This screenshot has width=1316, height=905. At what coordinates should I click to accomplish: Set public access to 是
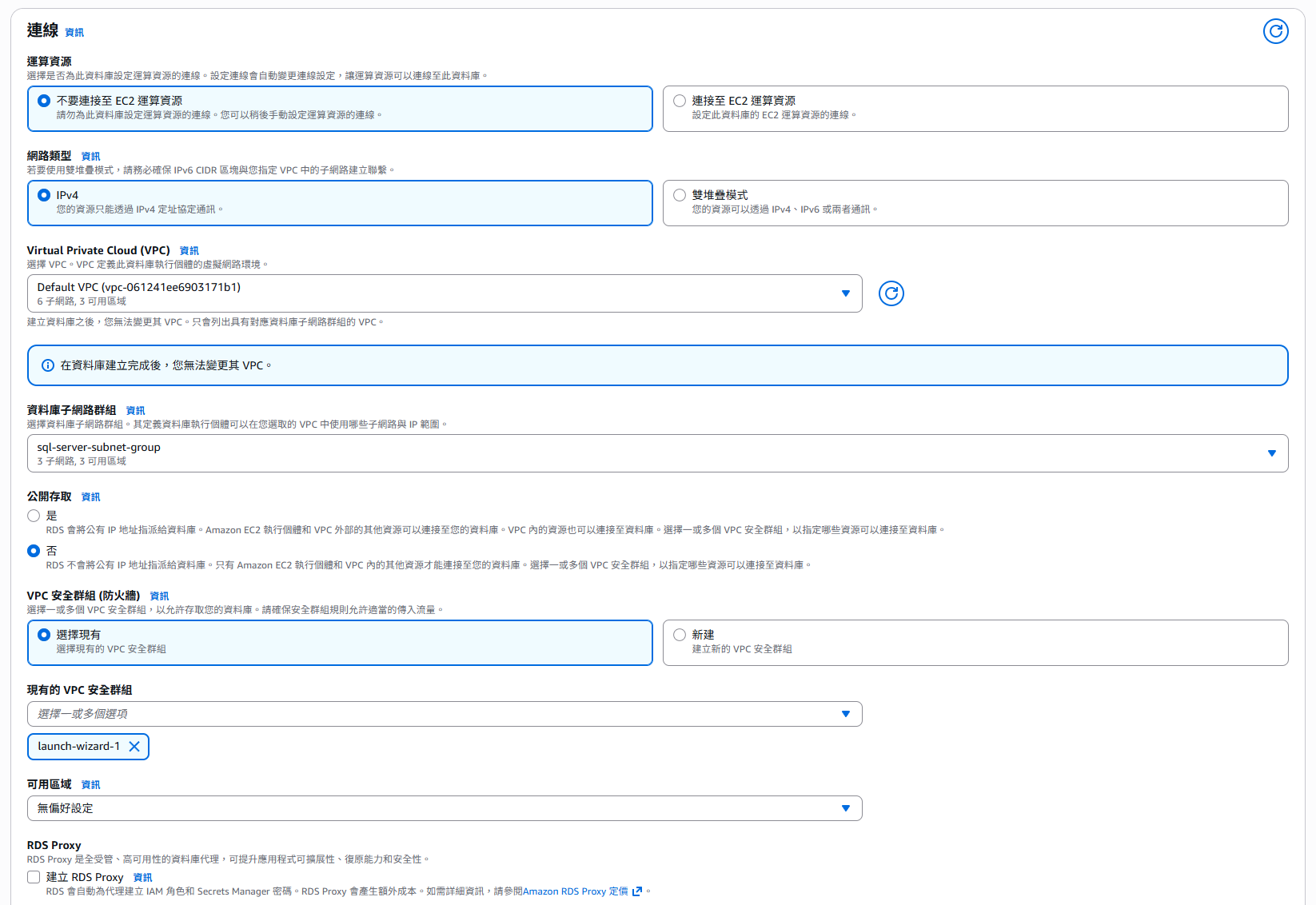34,516
